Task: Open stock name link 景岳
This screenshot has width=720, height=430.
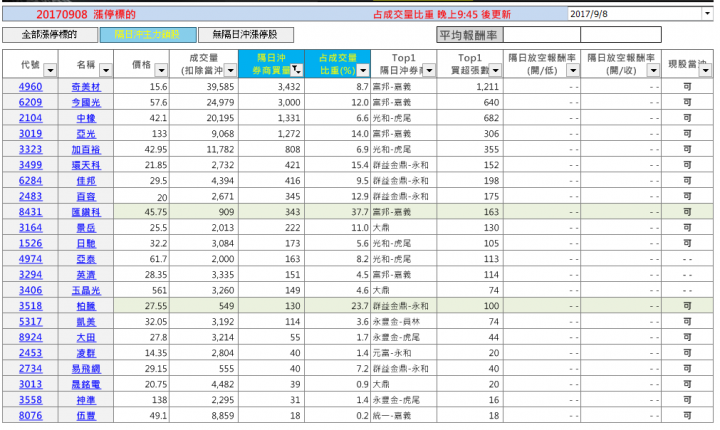Action: click(86, 227)
